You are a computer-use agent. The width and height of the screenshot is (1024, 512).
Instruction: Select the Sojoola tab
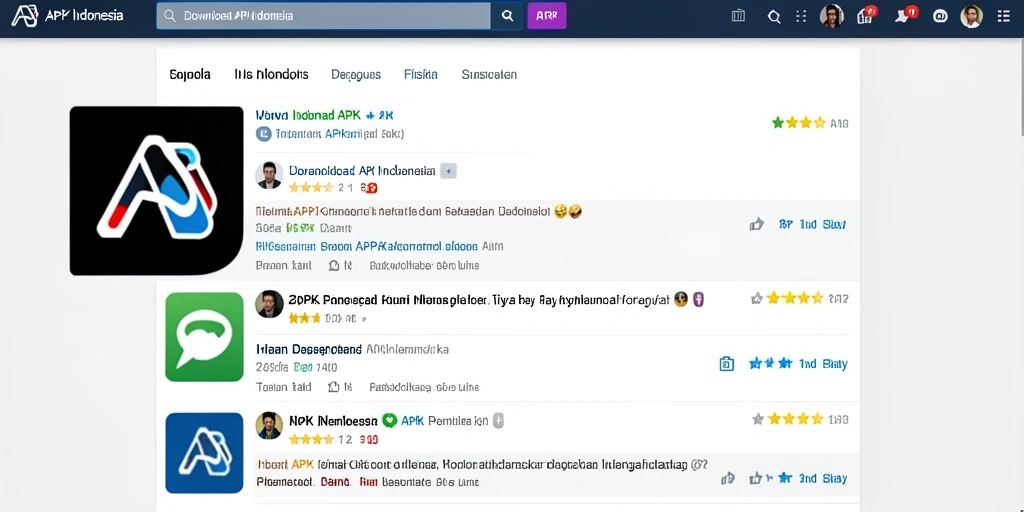190,74
